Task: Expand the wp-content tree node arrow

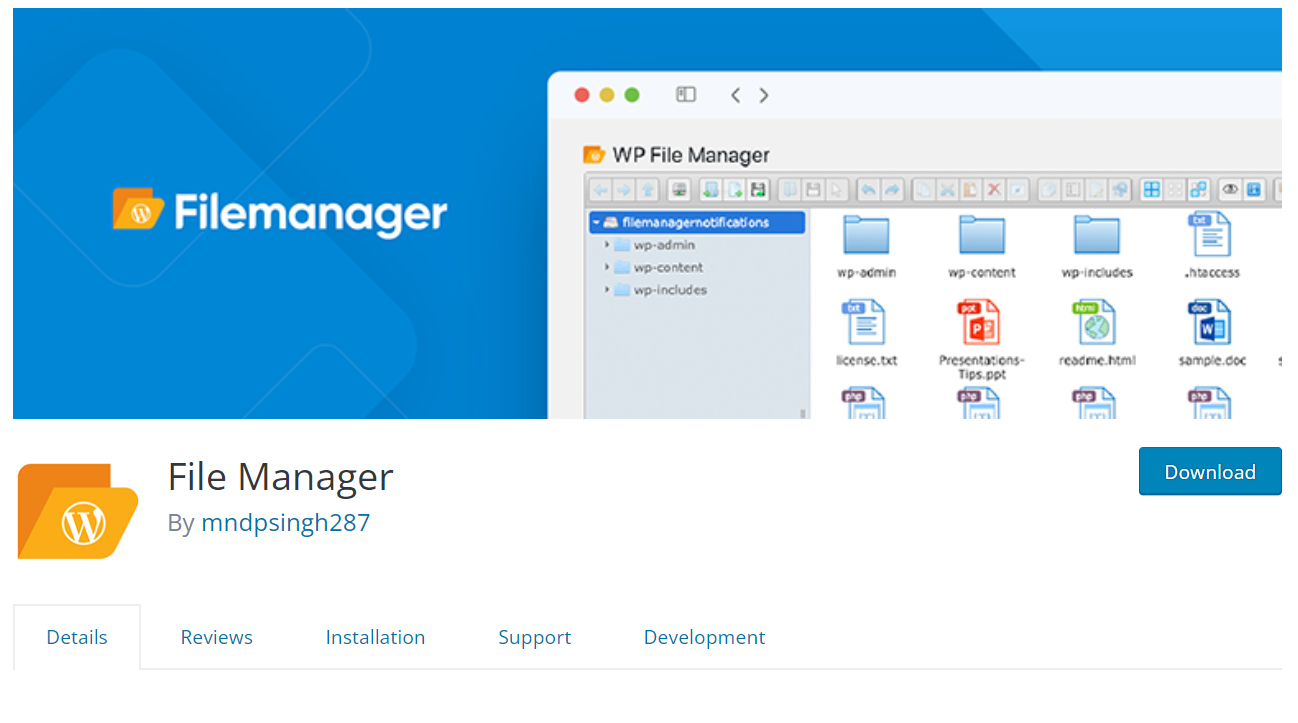Action: tap(606, 267)
